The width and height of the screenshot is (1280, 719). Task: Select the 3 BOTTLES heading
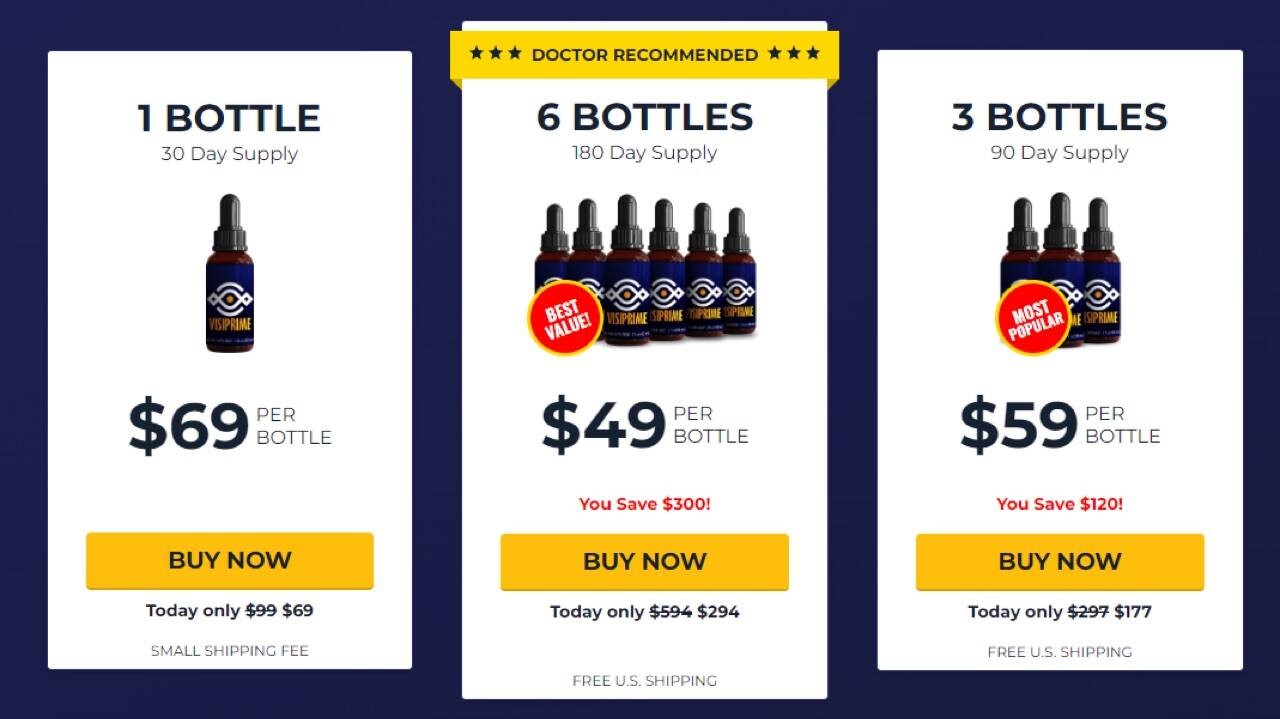(1059, 117)
